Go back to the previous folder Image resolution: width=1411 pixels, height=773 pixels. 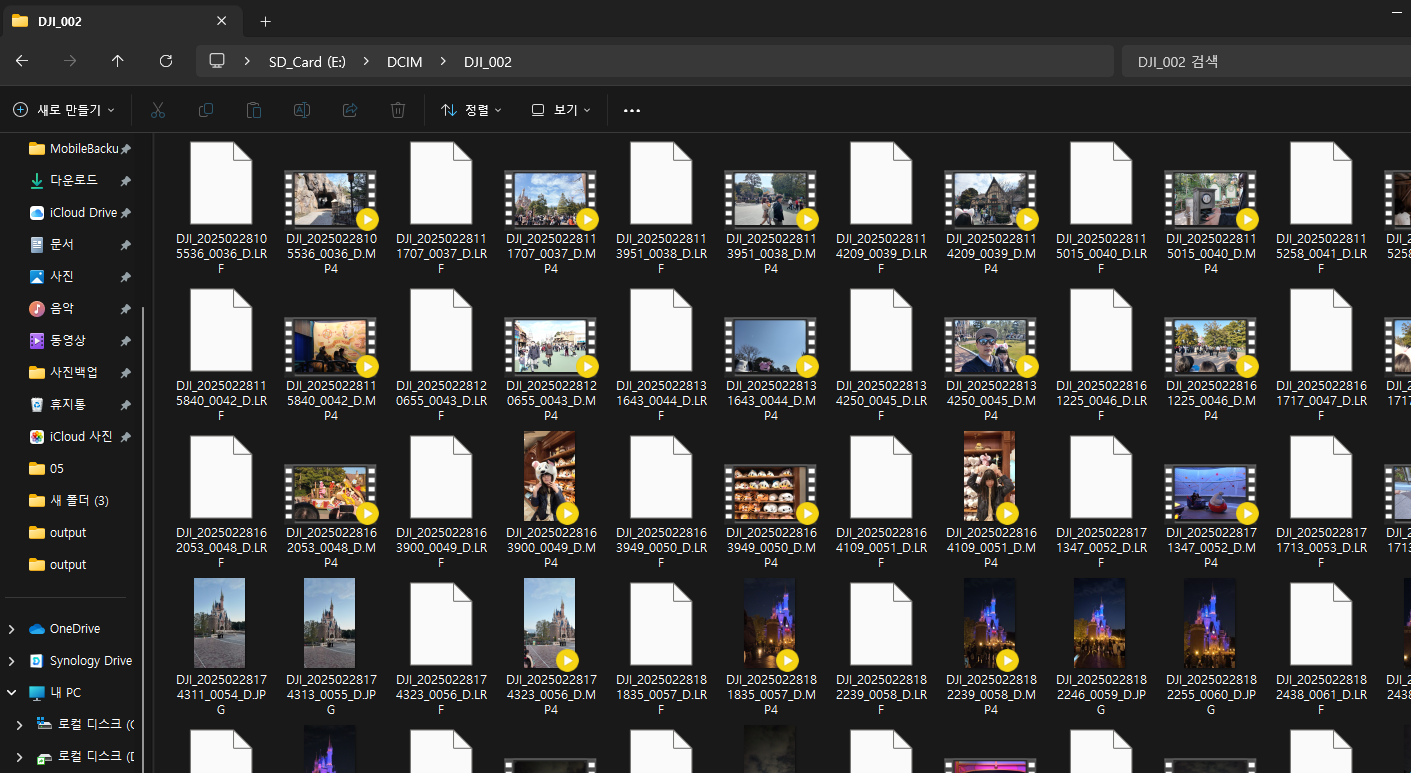click(x=22, y=61)
